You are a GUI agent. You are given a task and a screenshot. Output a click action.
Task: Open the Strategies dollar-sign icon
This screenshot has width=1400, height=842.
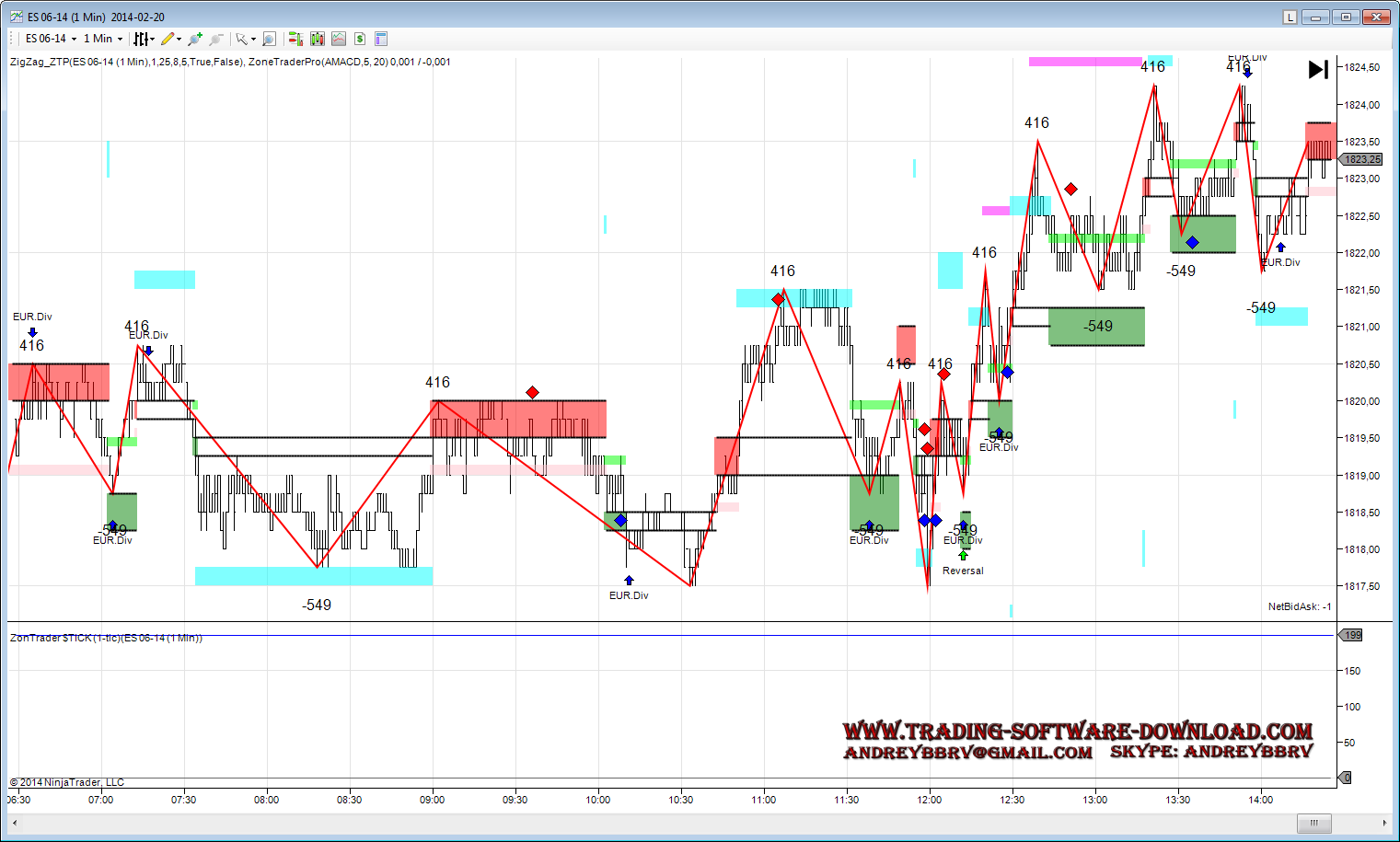pyautogui.click(x=360, y=39)
